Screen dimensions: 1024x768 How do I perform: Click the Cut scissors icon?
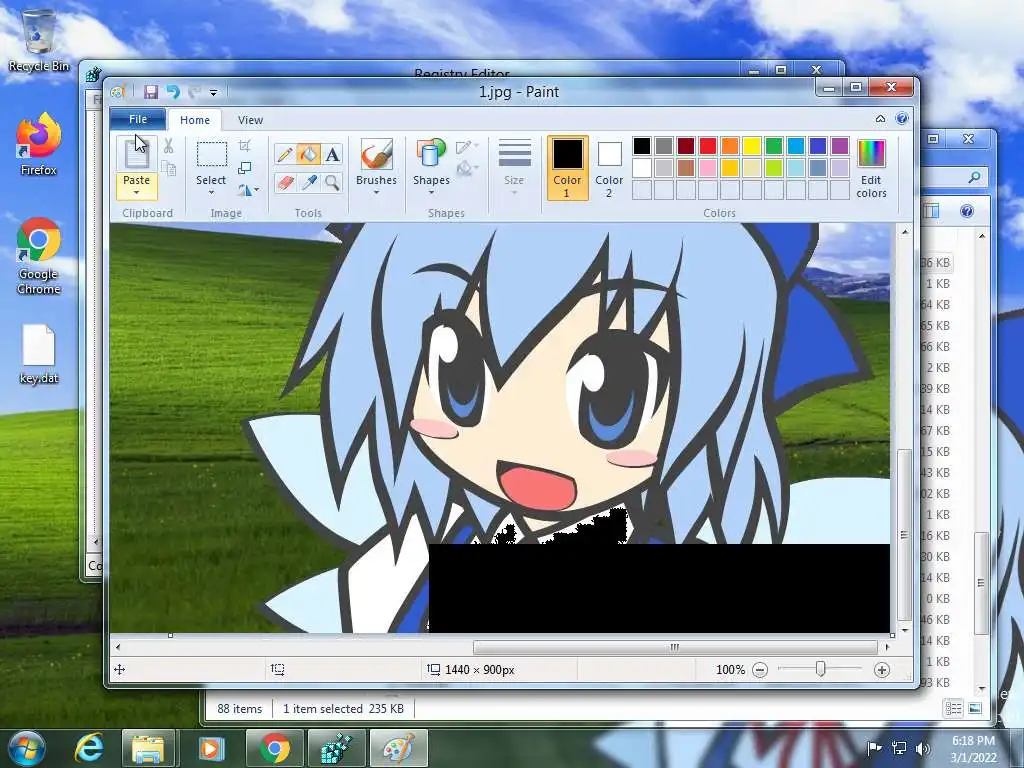coord(168,146)
